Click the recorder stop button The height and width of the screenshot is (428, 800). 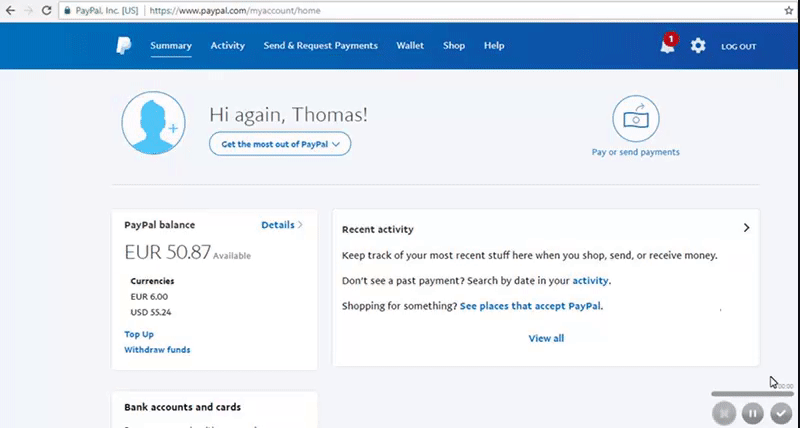724,412
